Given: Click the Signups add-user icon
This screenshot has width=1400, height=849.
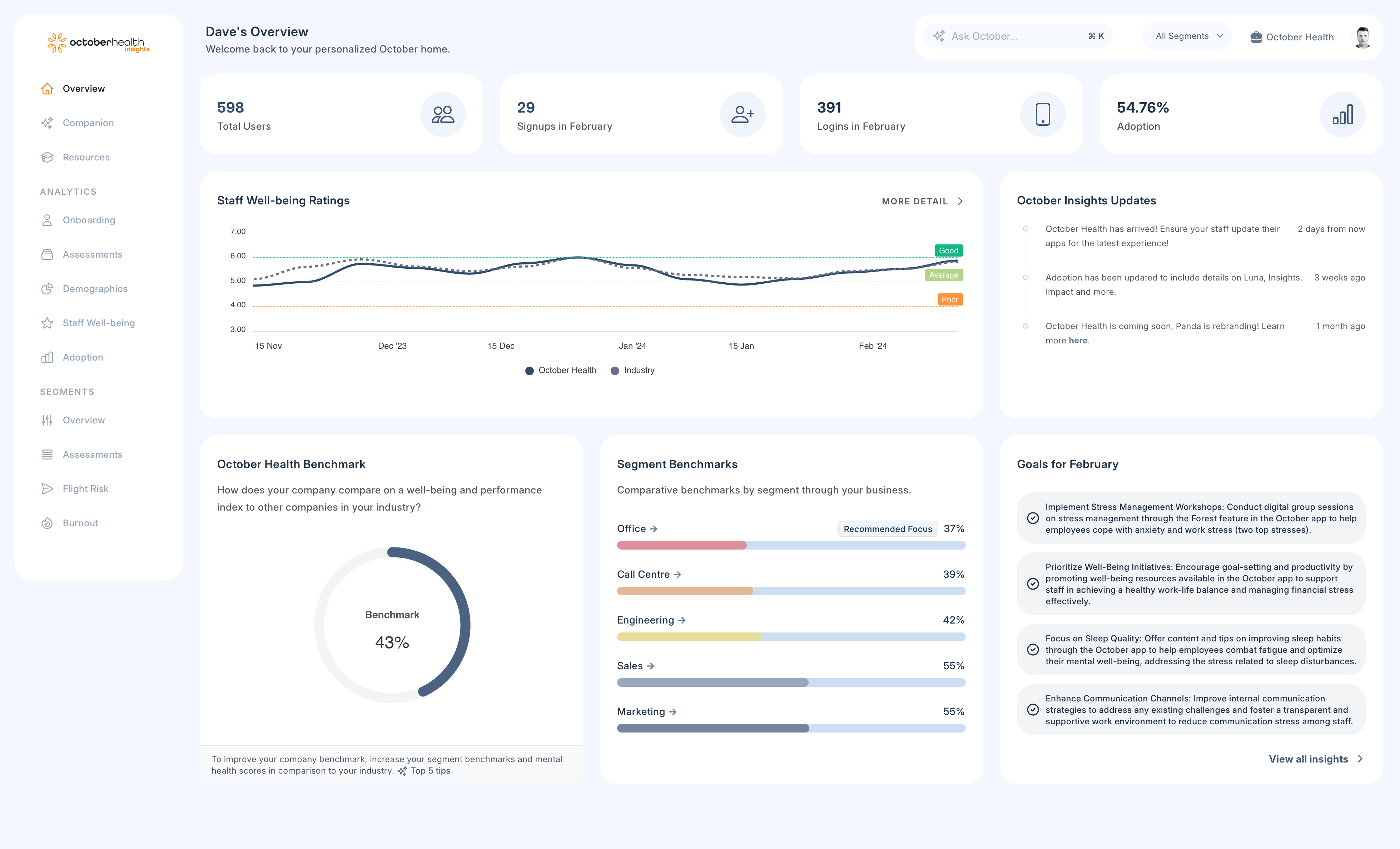Looking at the screenshot, I should pyautogui.click(x=743, y=114).
